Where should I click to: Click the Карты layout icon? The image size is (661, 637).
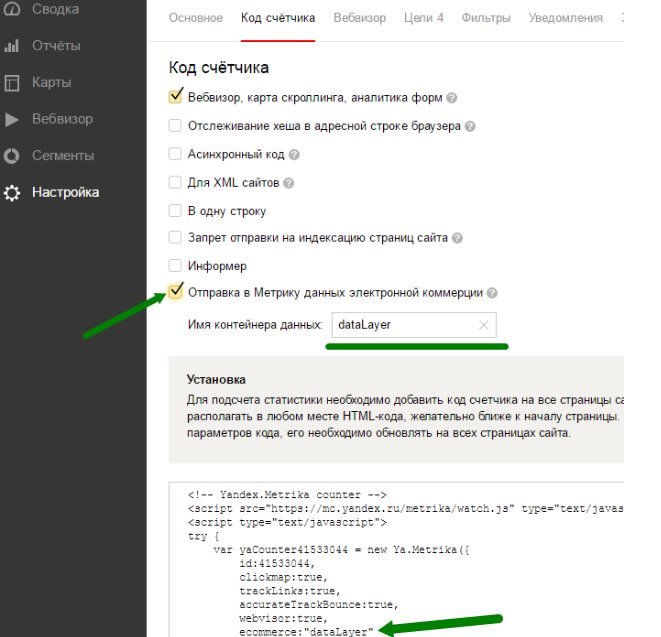[11, 83]
